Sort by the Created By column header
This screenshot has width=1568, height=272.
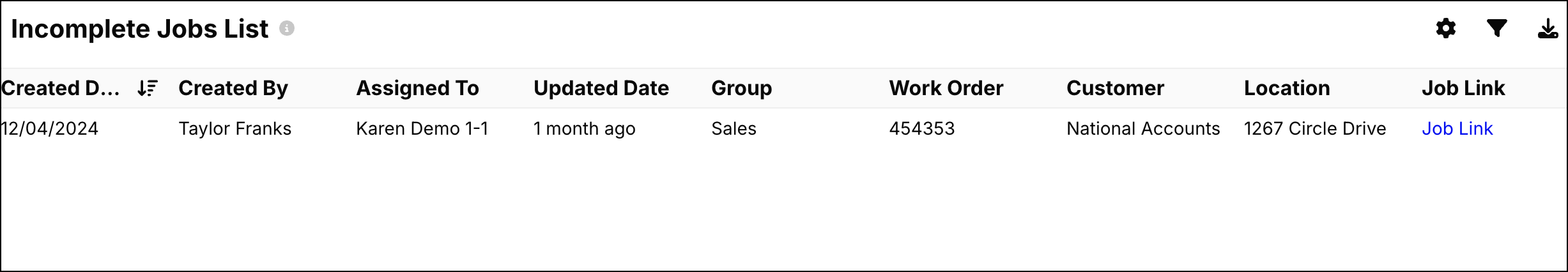click(x=233, y=88)
